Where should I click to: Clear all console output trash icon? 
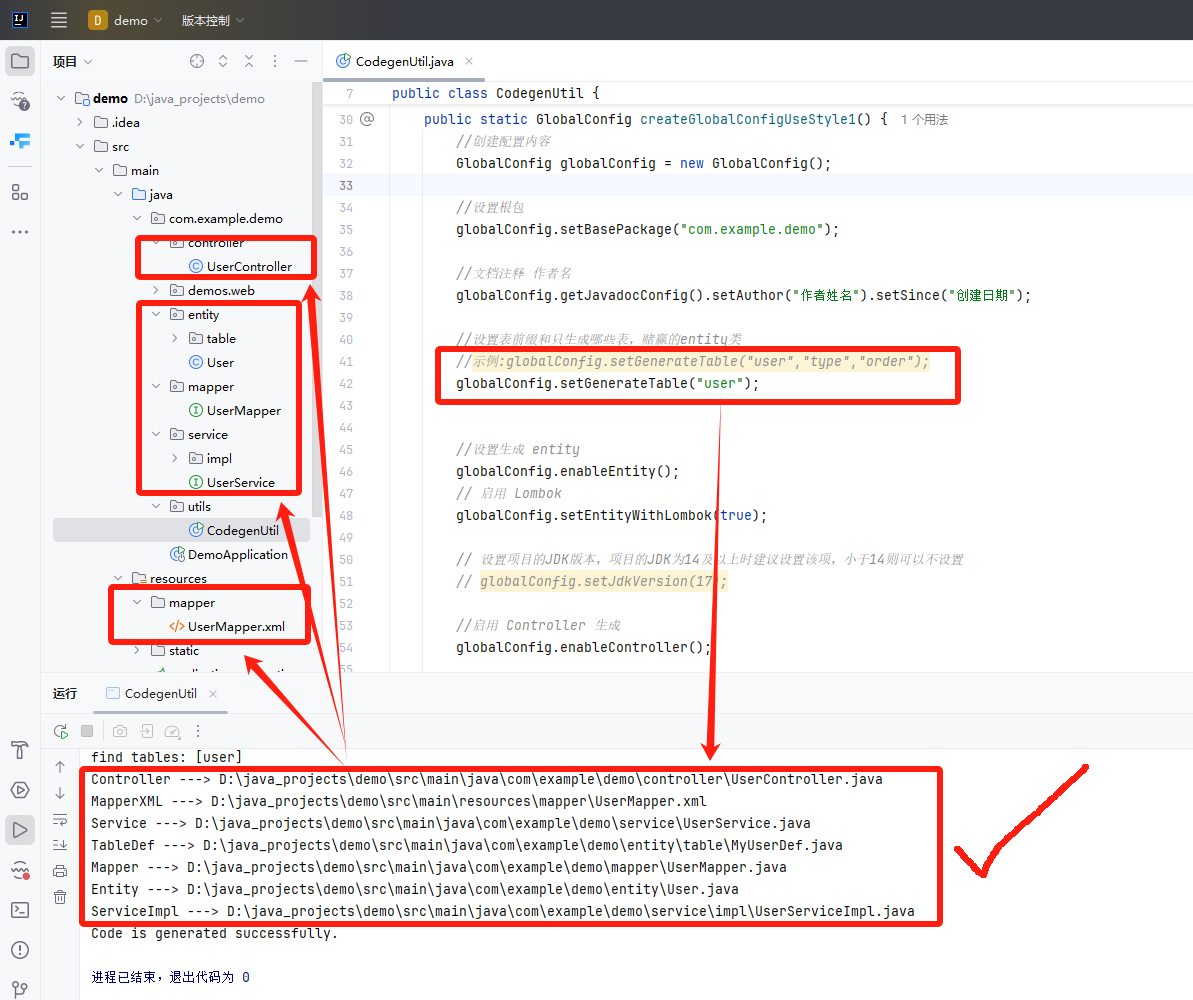pyautogui.click(x=60, y=897)
